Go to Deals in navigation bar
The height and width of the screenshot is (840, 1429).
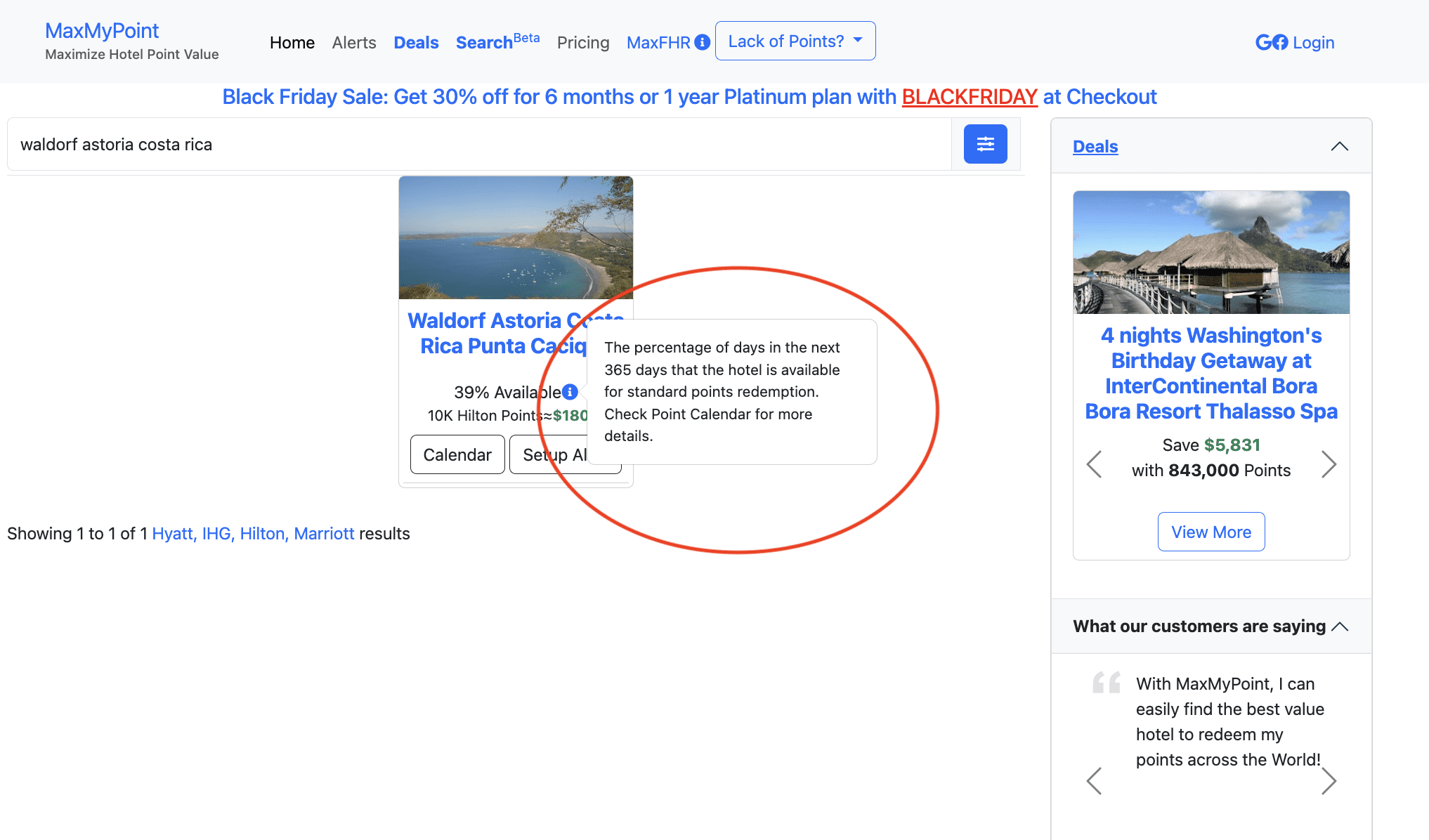(x=416, y=43)
